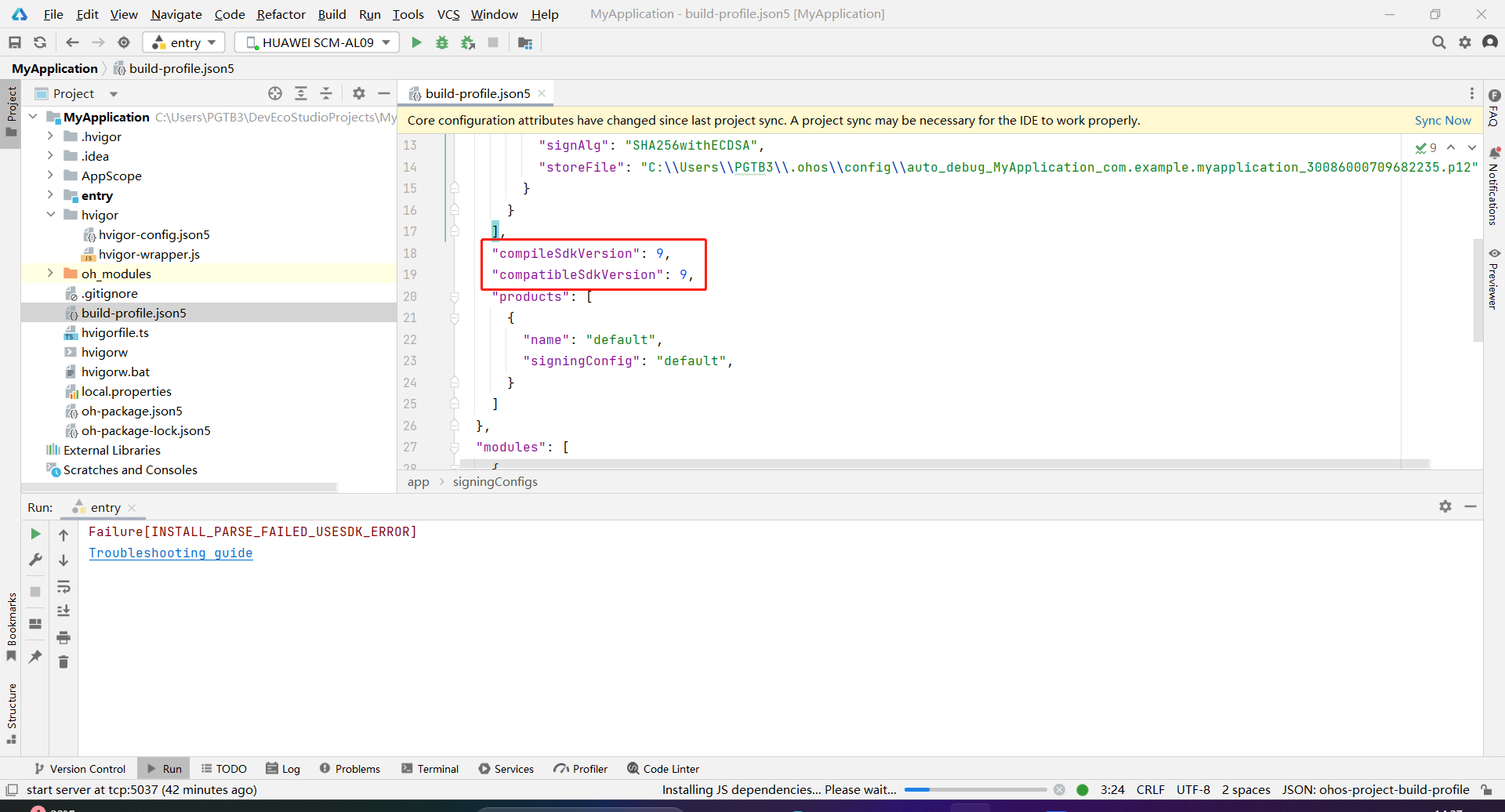Open the Build menu

tap(332, 14)
